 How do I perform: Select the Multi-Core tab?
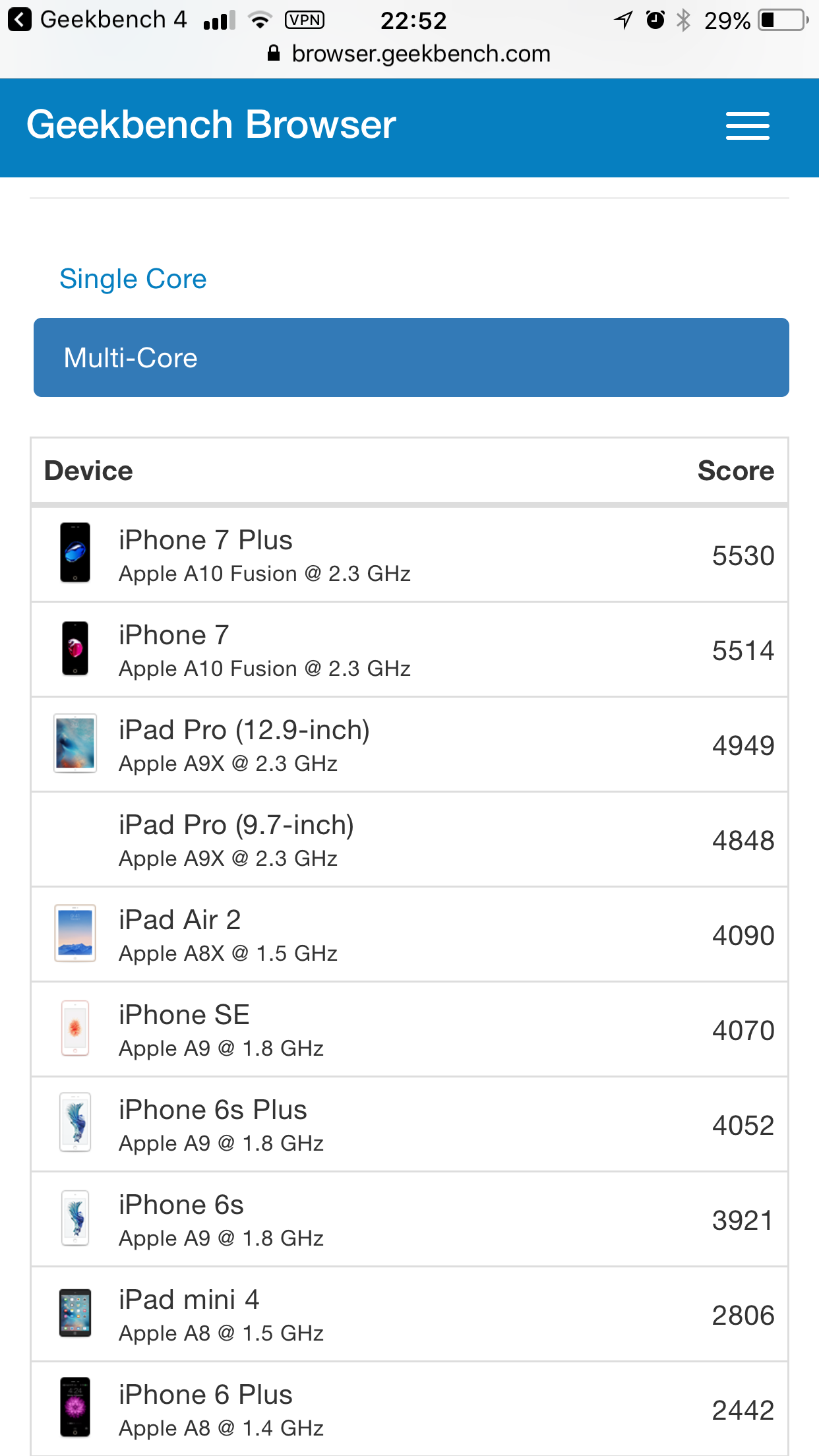(411, 357)
